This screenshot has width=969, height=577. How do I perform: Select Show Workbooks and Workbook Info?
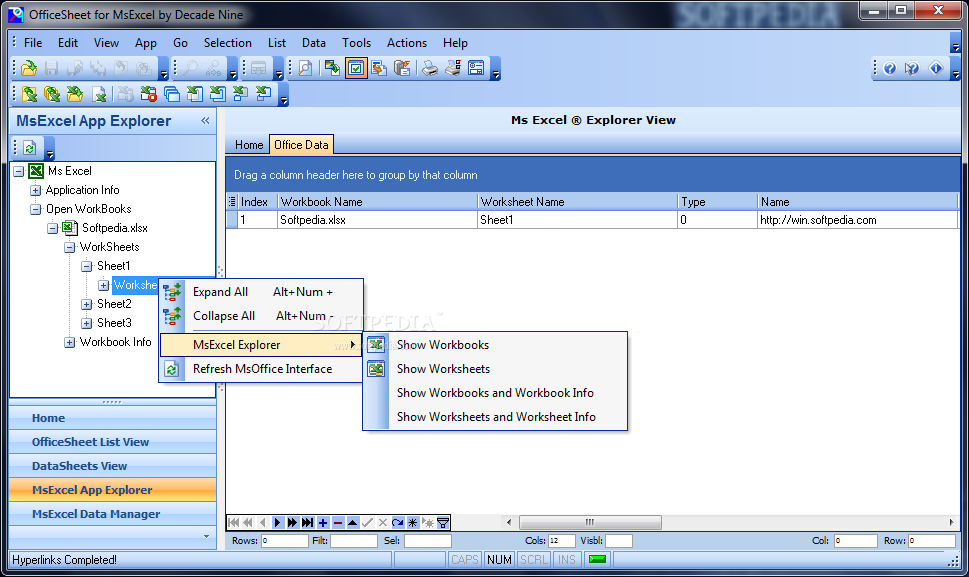click(495, 393)
